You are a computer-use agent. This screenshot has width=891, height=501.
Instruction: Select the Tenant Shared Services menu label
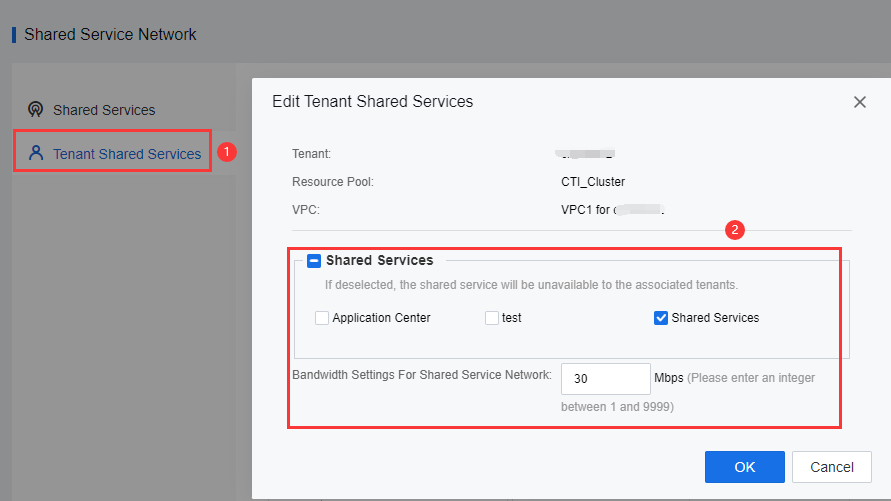click(x=127, y=154)
